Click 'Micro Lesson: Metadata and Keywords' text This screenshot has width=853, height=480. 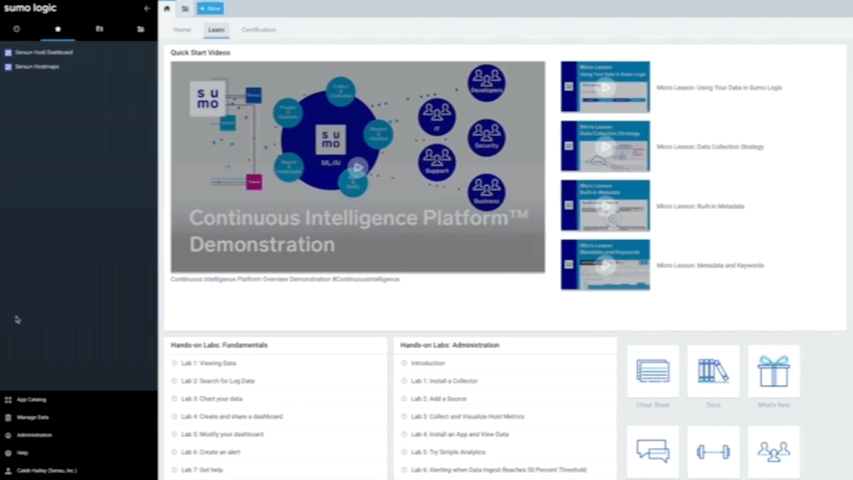click(x=710, y=266)
